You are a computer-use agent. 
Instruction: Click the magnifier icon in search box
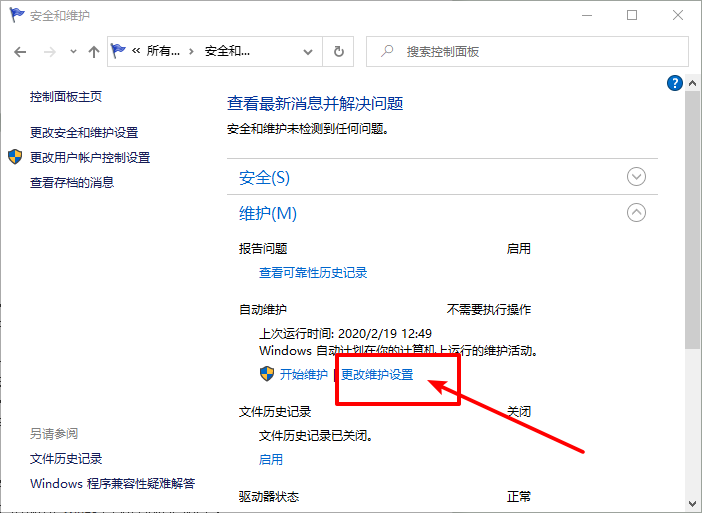386,52
